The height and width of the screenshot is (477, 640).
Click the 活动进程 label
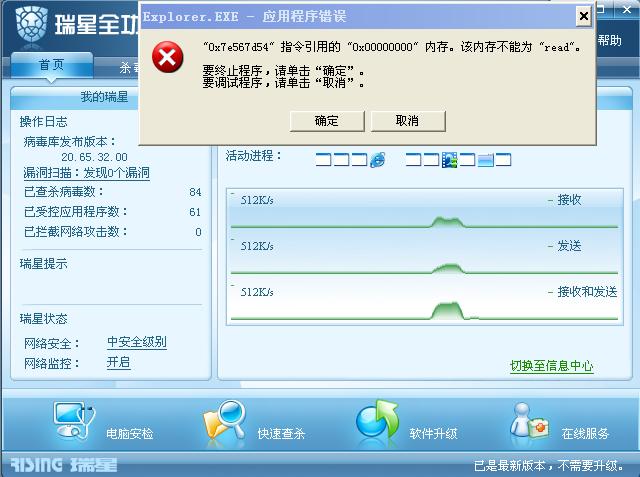253,155
